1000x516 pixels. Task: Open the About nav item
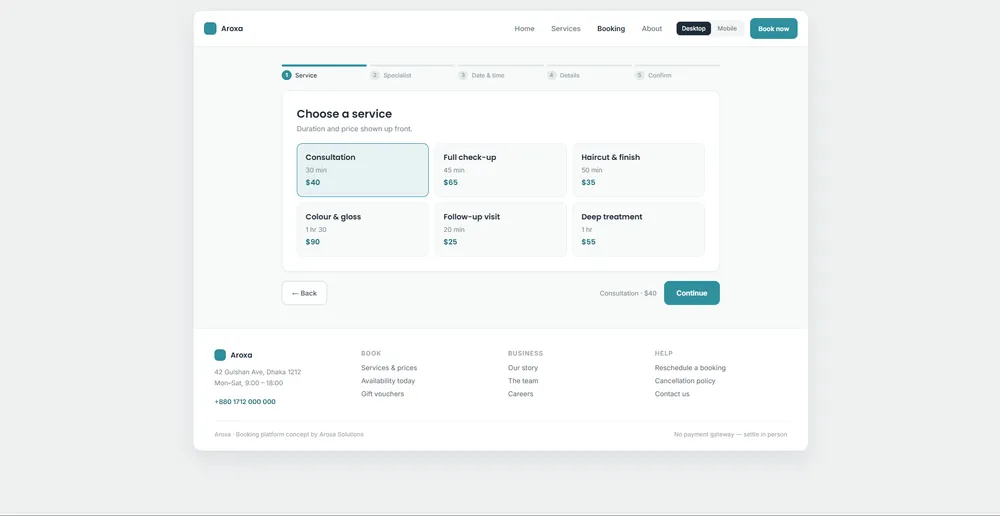click(x=652, y=29)
